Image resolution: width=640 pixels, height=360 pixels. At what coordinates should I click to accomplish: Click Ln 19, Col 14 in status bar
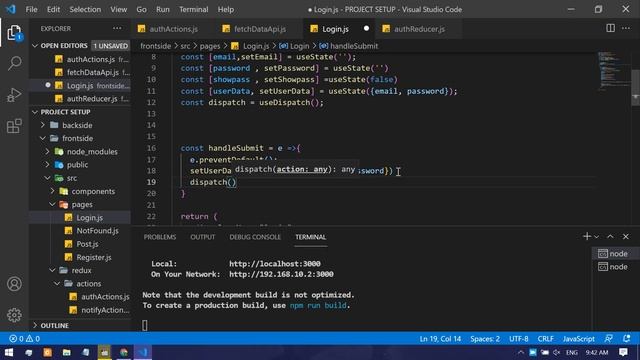pos(440,338)
